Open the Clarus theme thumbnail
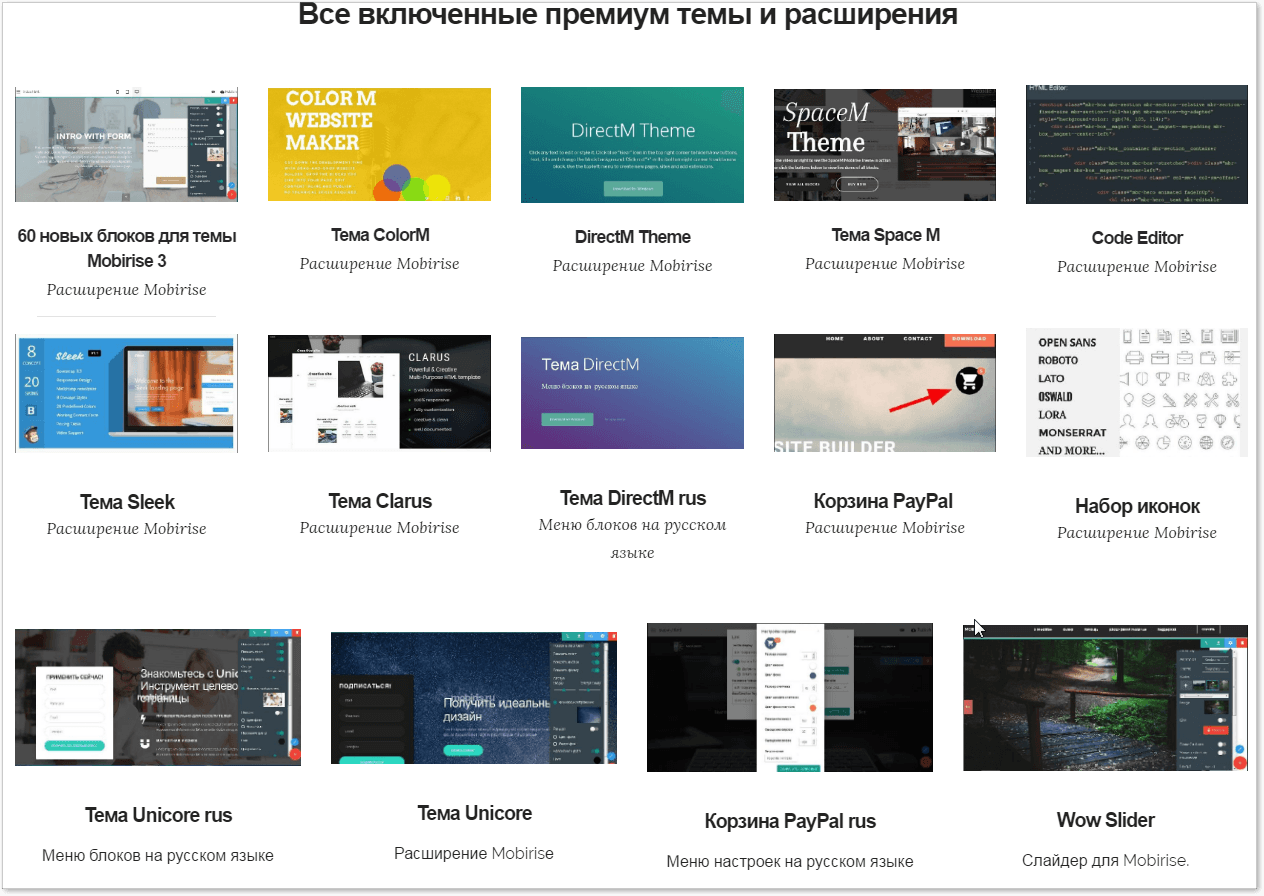This screenshot has height=896, width=1264. pos(379,394)
